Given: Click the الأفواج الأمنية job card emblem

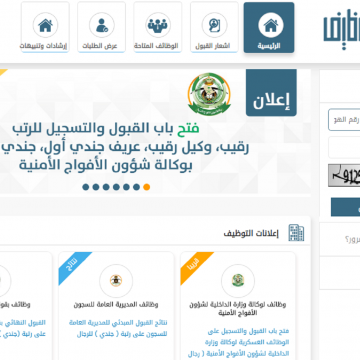Looking at the screenshot, I should coord(238,281).
